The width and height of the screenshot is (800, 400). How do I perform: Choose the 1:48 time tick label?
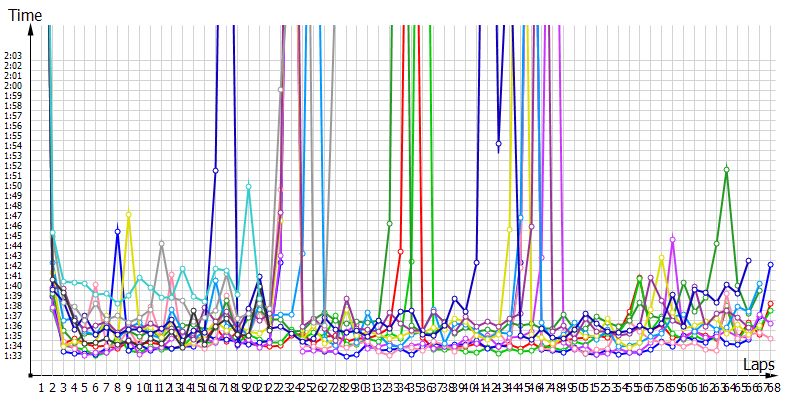pyautogui.click(x=13, y=206)
